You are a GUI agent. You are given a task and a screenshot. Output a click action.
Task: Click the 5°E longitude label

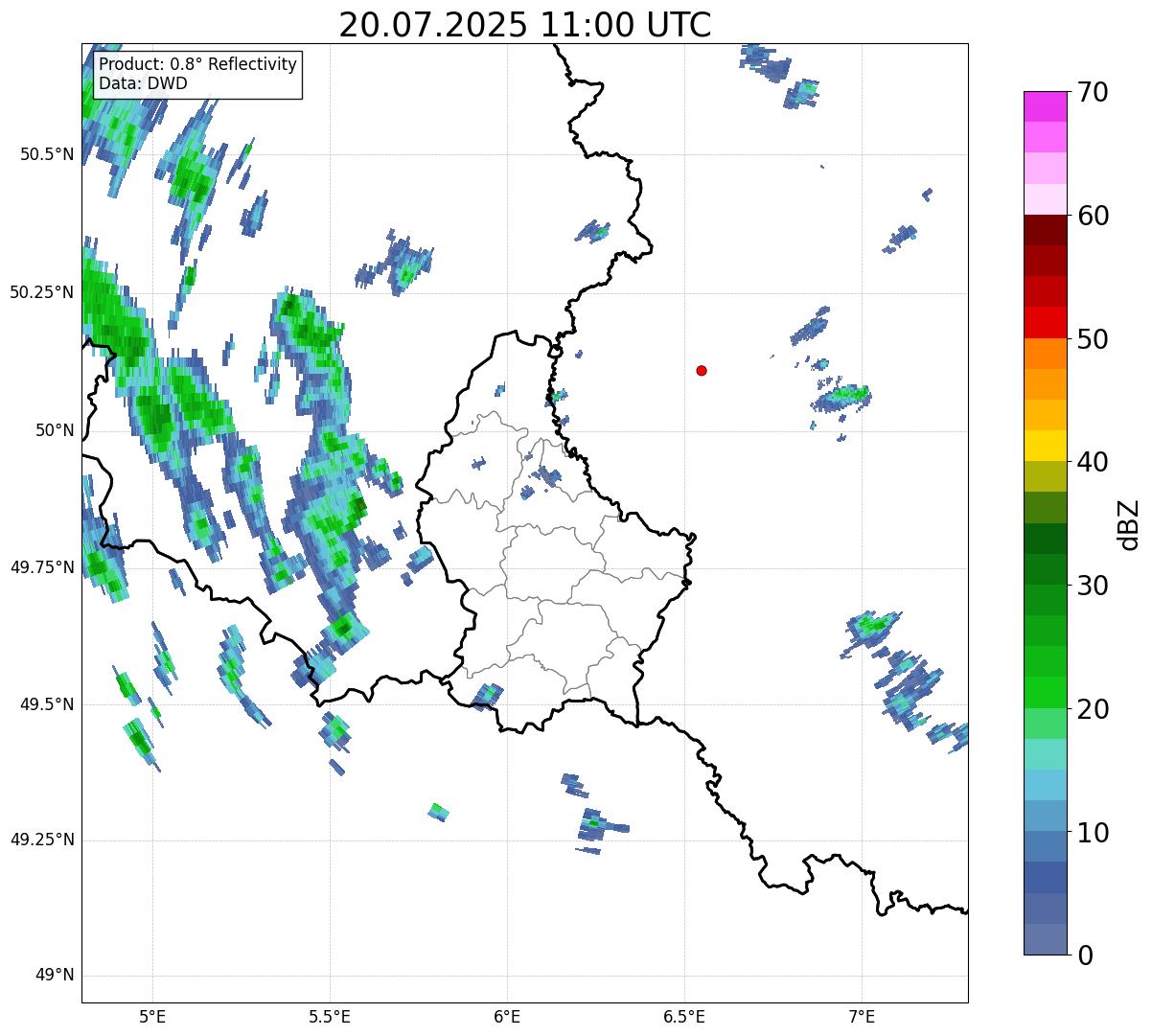[x=152, y=1016]
